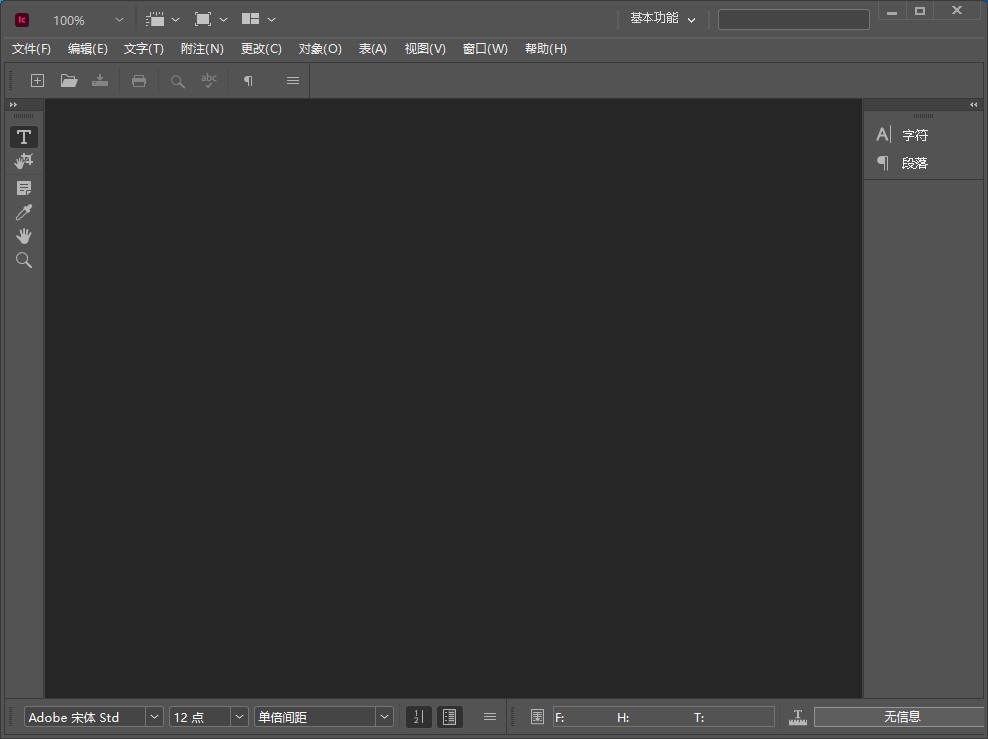The image size is (988, 739).
Task: Open the 附注(N) menu
Action: [202, 49]
